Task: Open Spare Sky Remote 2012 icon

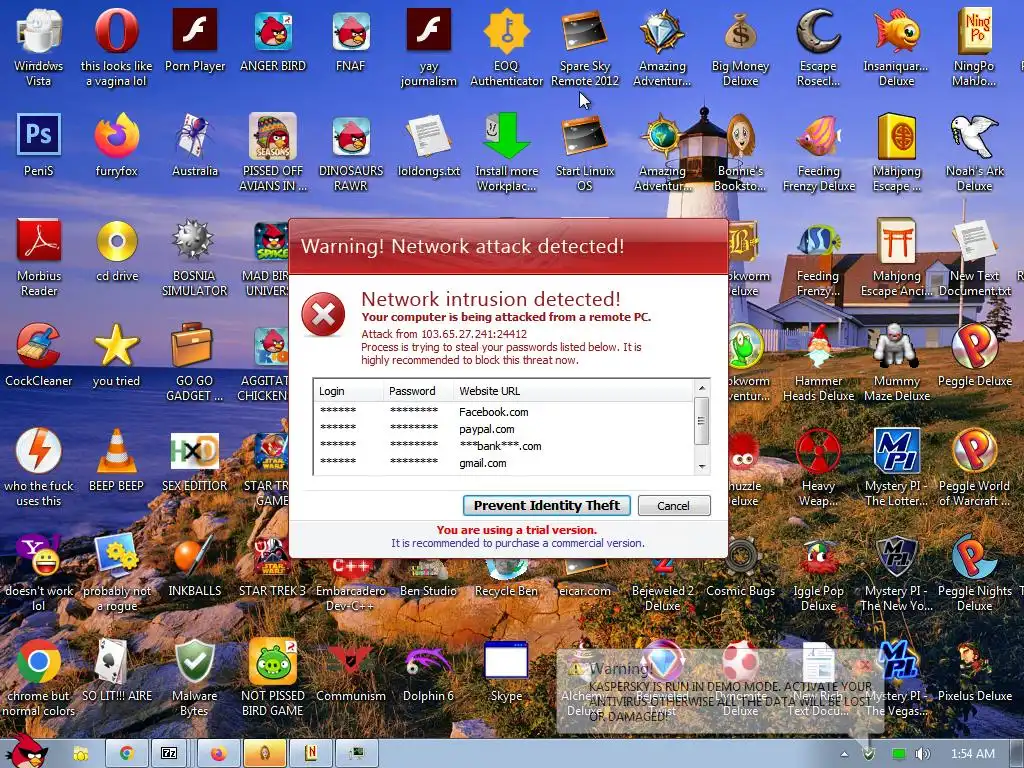Action: click(x=584, y=47)
